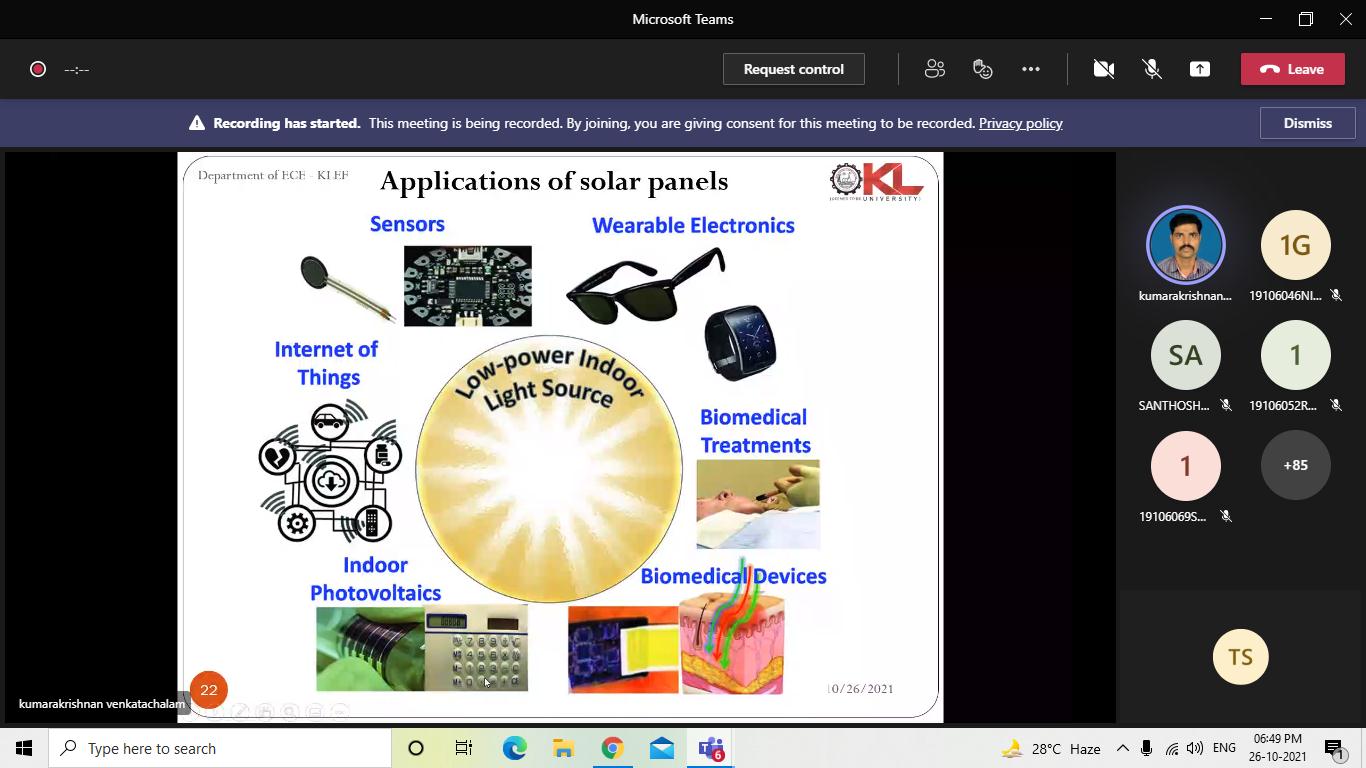The width and height of the screenshot is (1366, 768).
Task: Open the More actions ellipsis menu
Action: pos(1031,69)
